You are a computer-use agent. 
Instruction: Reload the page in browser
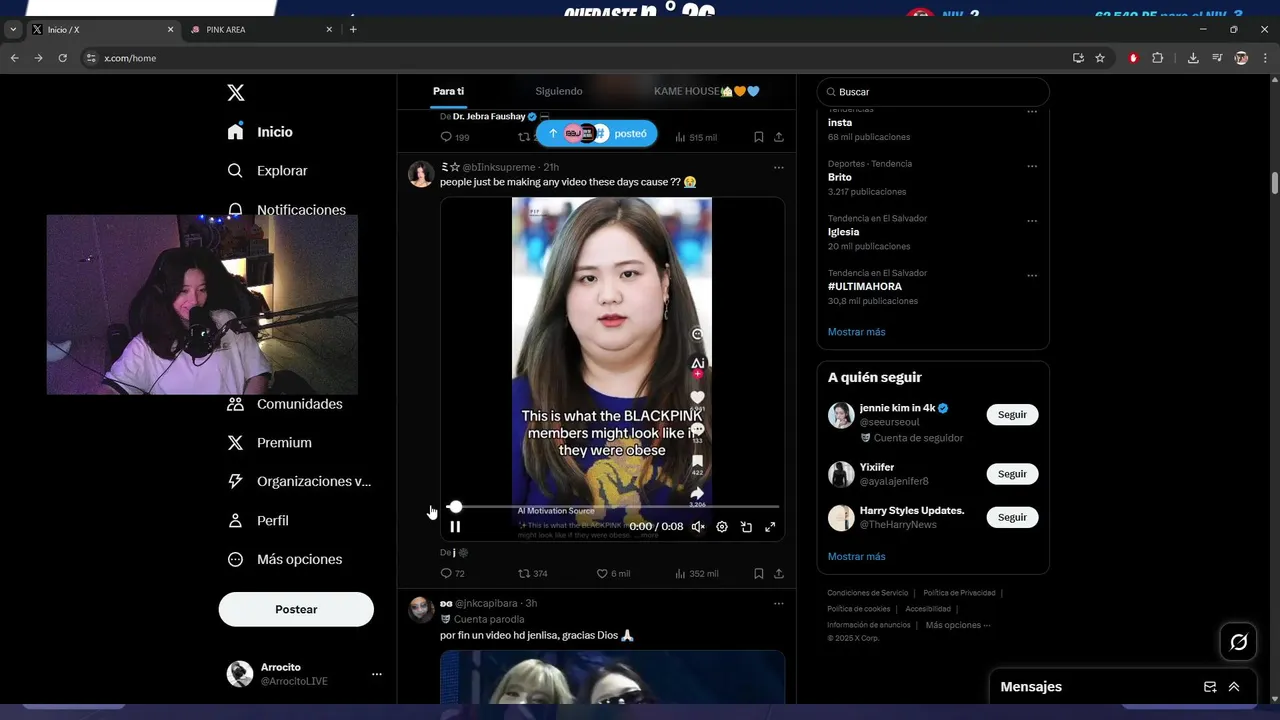pos(62,58)
